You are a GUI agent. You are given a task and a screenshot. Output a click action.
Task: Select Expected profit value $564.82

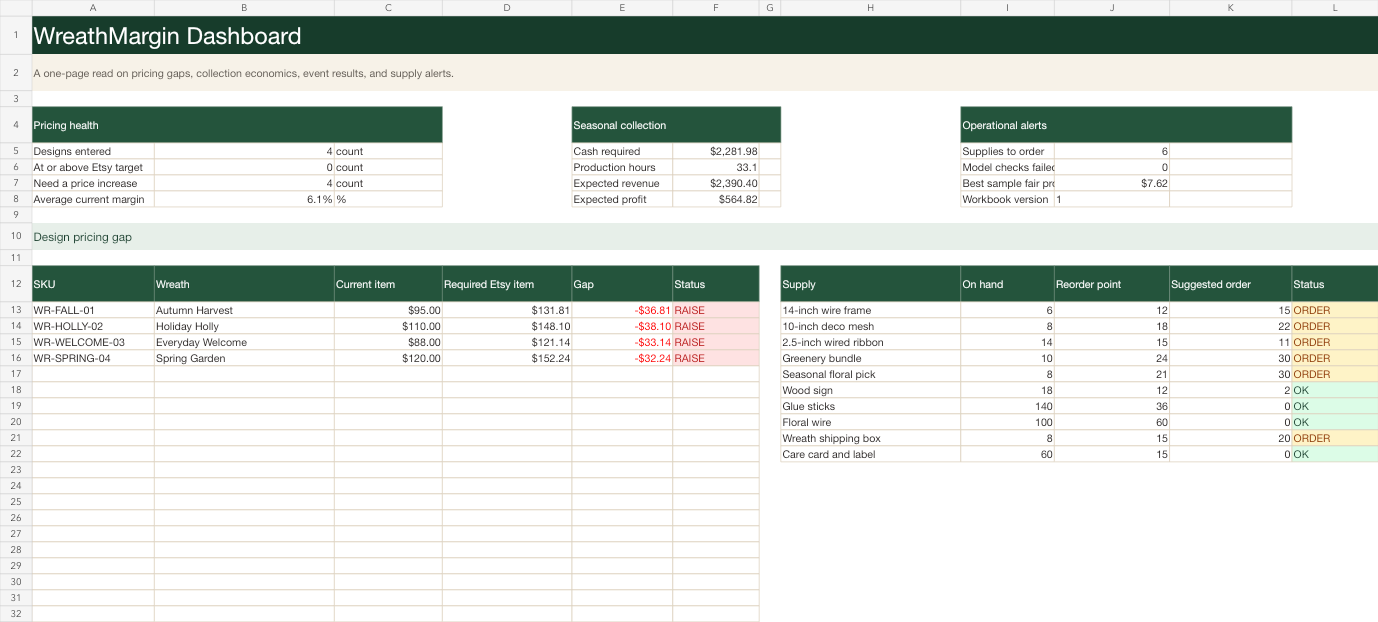click(x=715, y=199)
